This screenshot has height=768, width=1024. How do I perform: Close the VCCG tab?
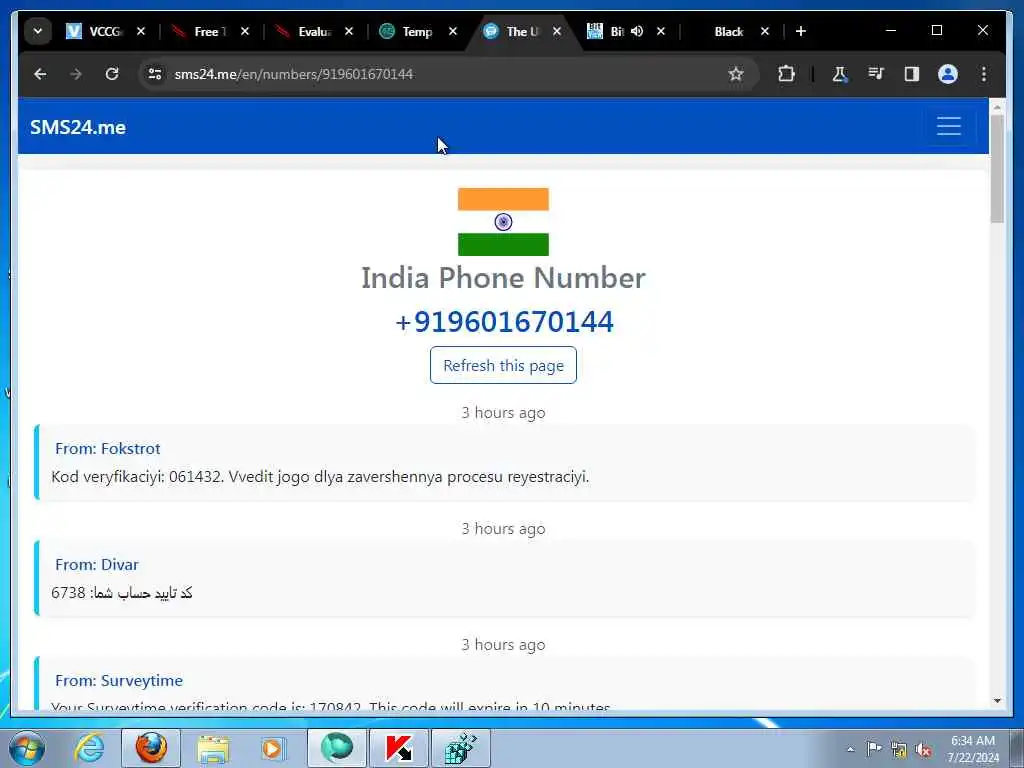[140, 31]
